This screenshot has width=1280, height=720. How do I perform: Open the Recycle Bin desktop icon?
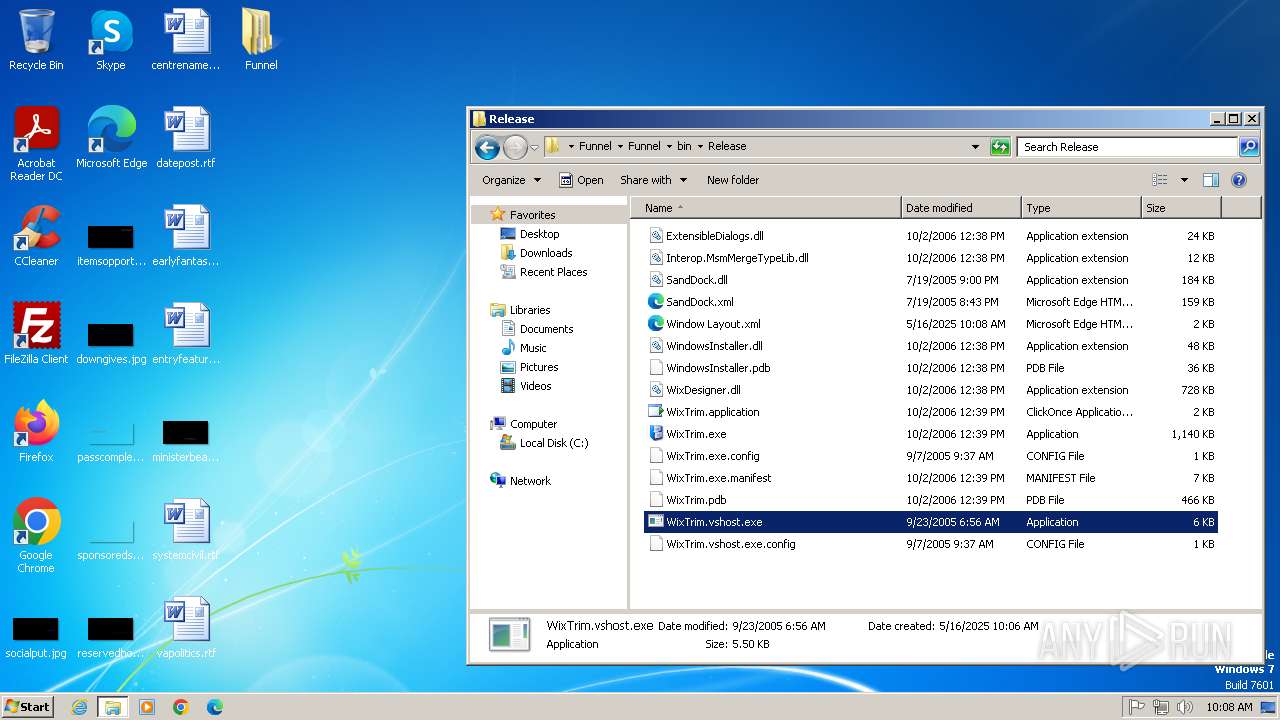point(36,40)
